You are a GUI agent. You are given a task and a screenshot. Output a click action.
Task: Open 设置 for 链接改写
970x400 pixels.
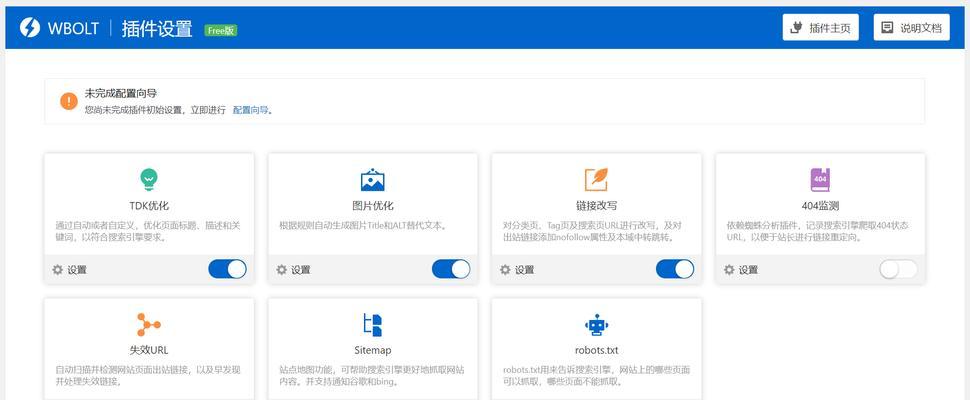pos(517,270)
